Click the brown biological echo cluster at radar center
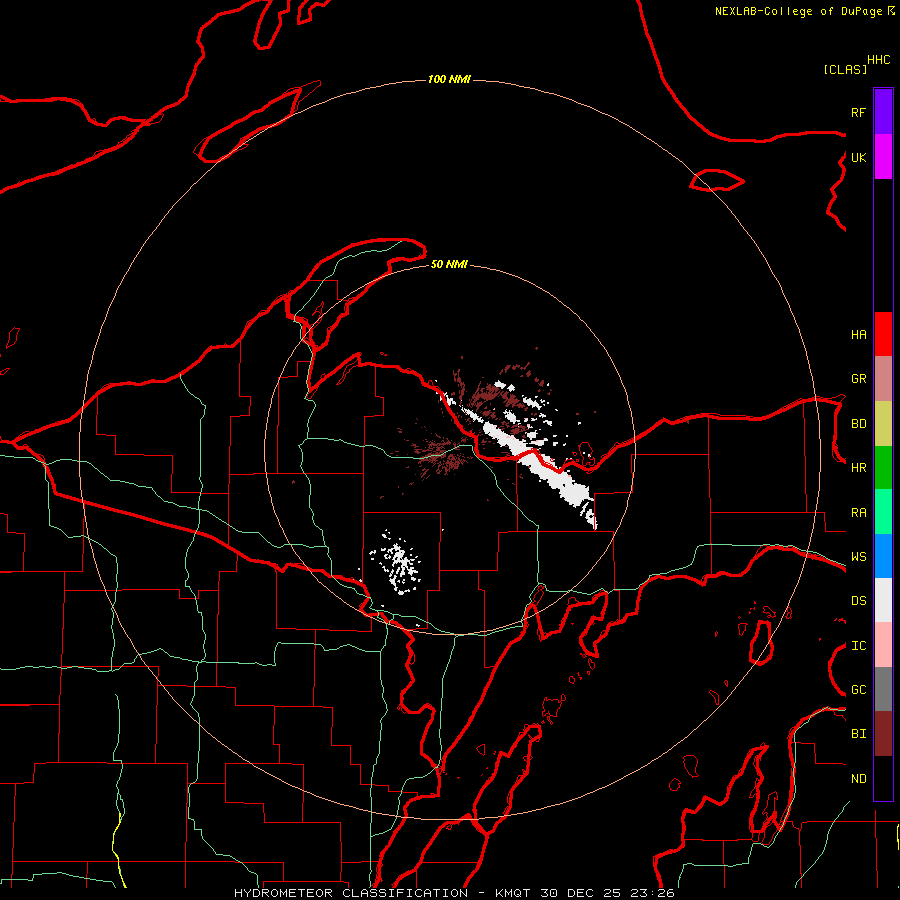Image resolution: width=900 pixels, height=900 pixels. (442, 453)
